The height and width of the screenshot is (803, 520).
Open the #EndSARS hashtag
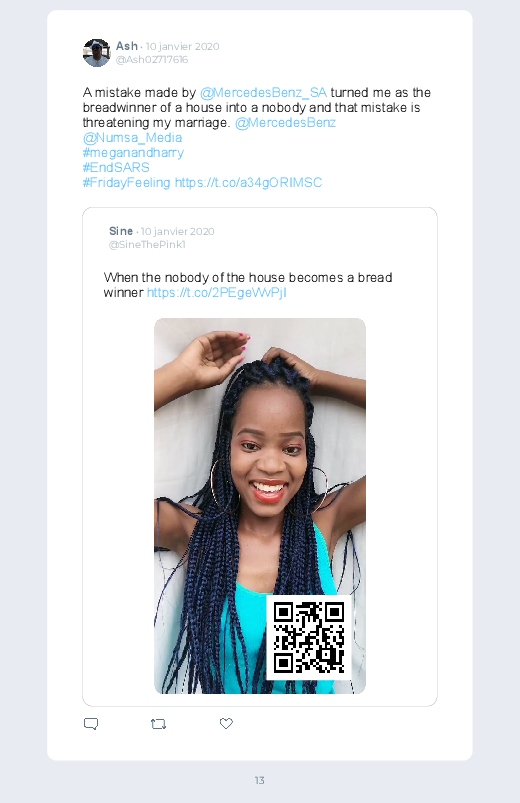point(116,167)
